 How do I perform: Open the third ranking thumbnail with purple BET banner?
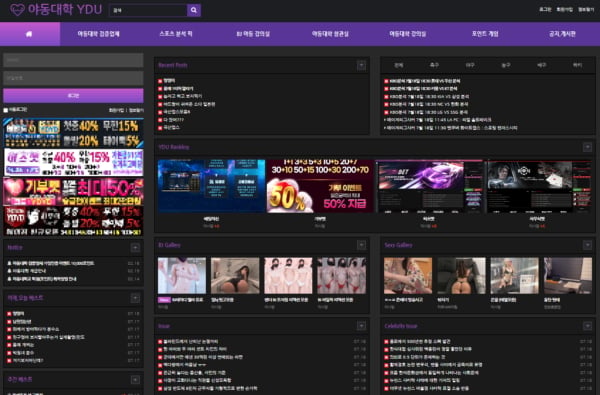pyautogui.click(x=429, y=186)
